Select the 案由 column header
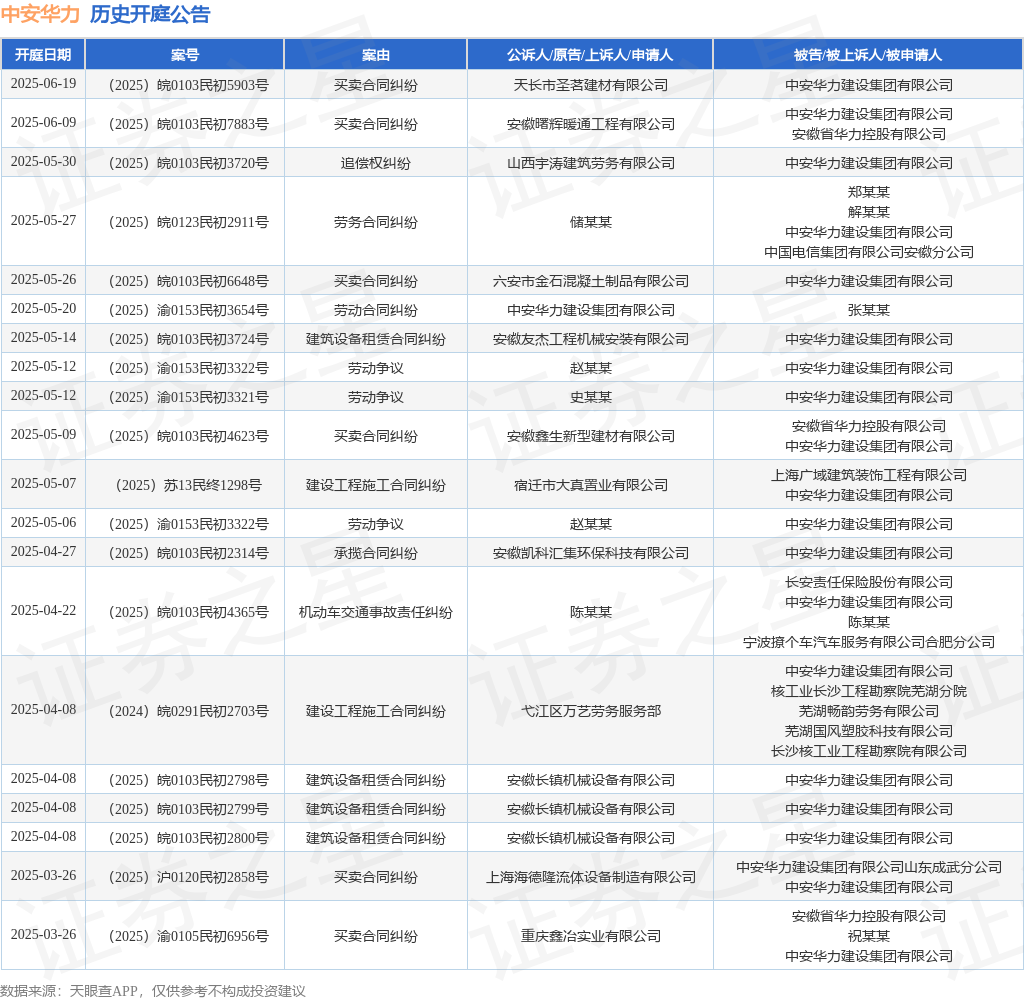Viewport: 1024px width, 1000px height. point(376,55)
